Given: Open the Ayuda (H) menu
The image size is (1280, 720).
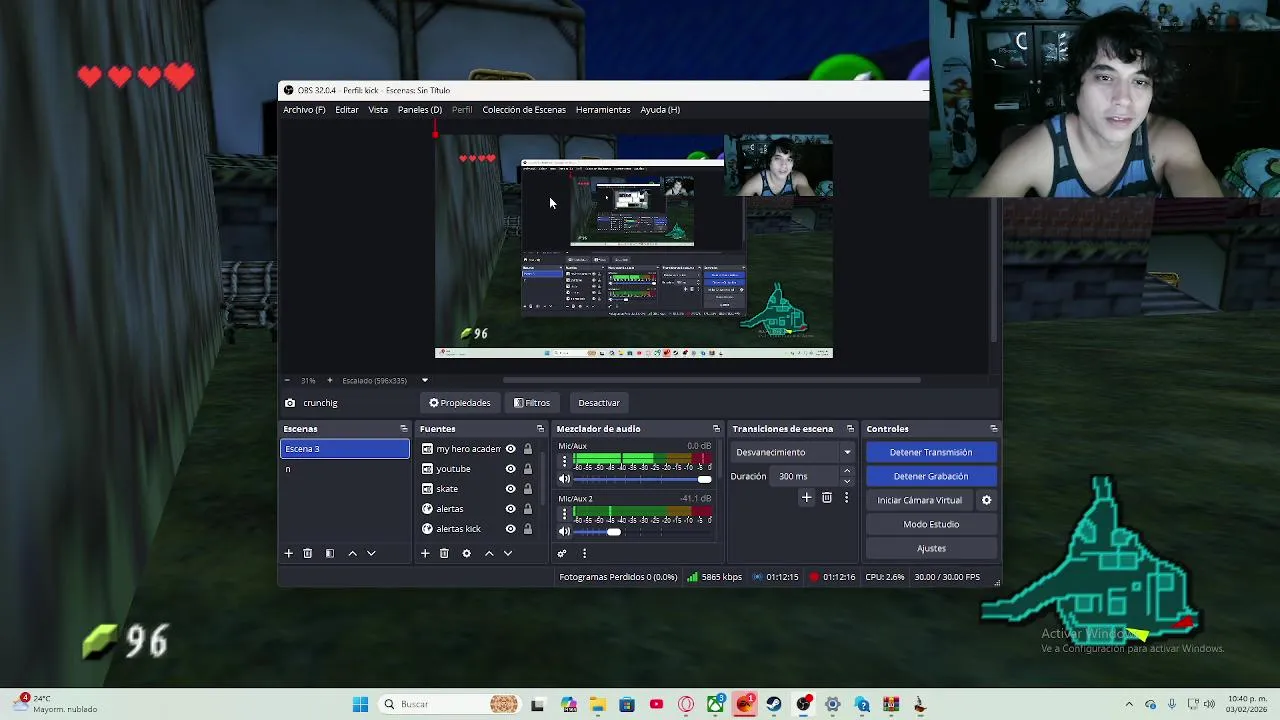Looking at the screenshot, I should coord(660,110).
